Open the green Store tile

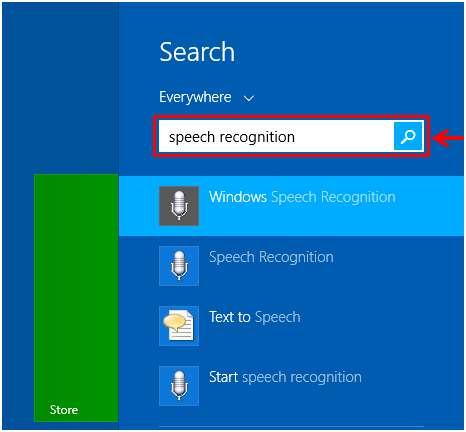pyautogui.click(x=76, y=298)
